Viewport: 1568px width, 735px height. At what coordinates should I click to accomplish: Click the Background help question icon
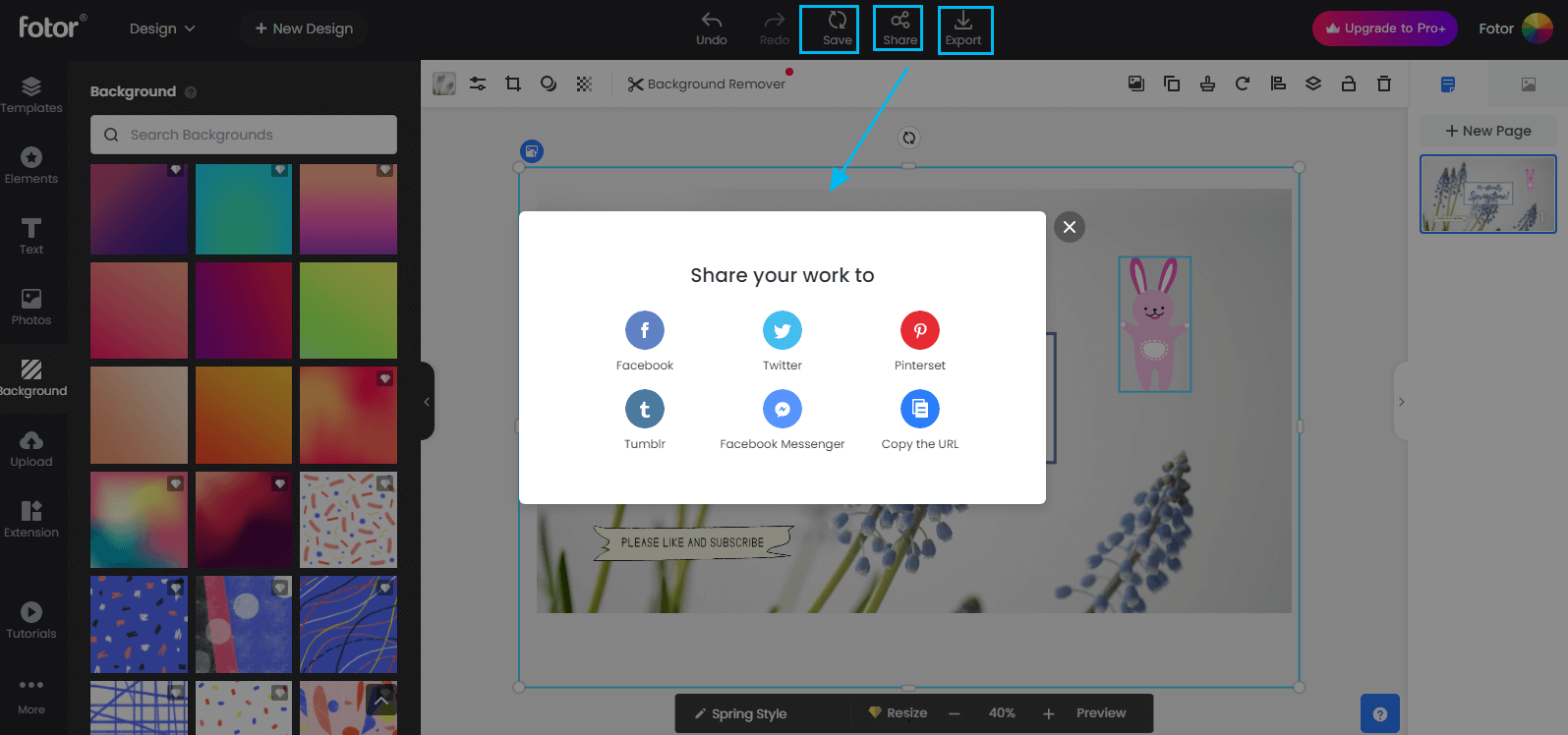(x=191, y=92)
